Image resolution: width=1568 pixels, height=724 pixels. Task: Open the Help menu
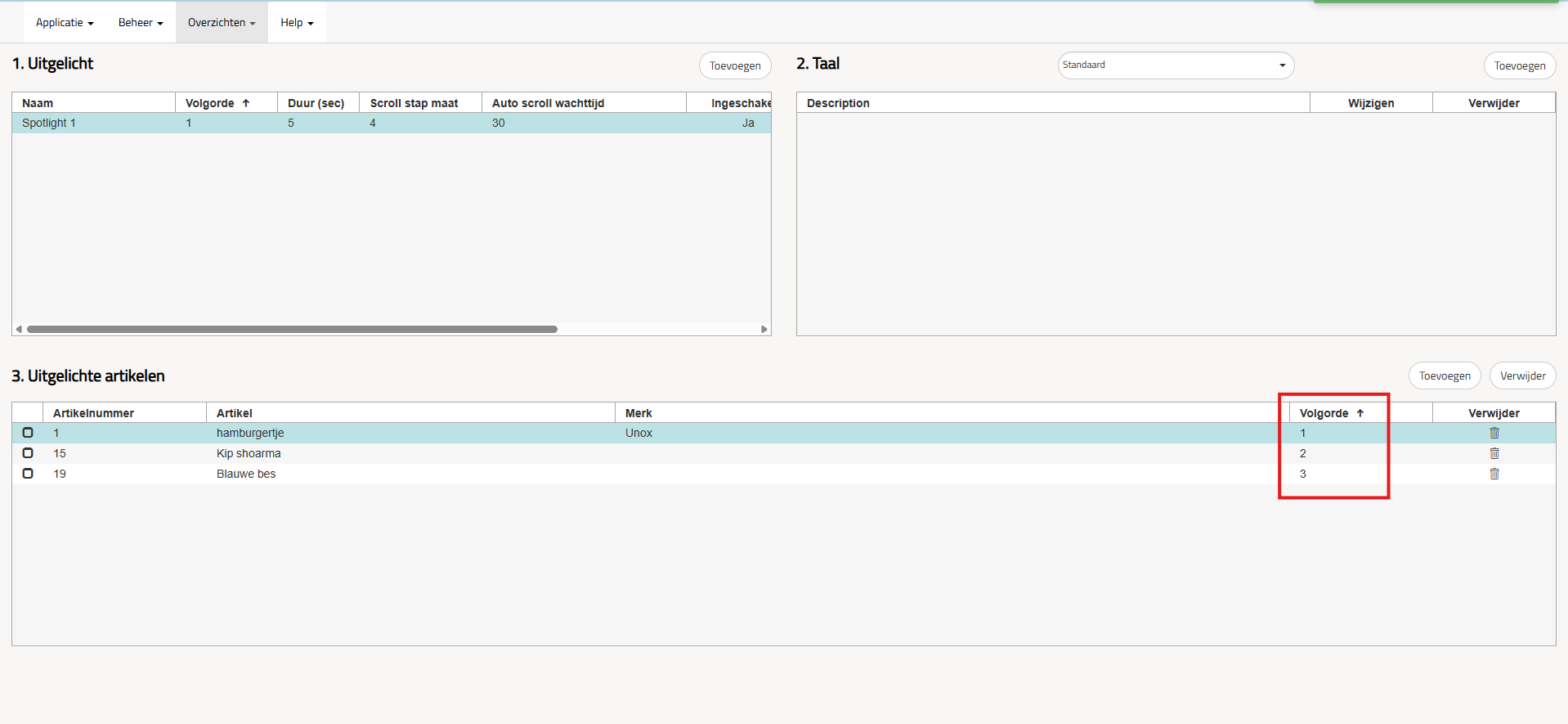point(297,22)
